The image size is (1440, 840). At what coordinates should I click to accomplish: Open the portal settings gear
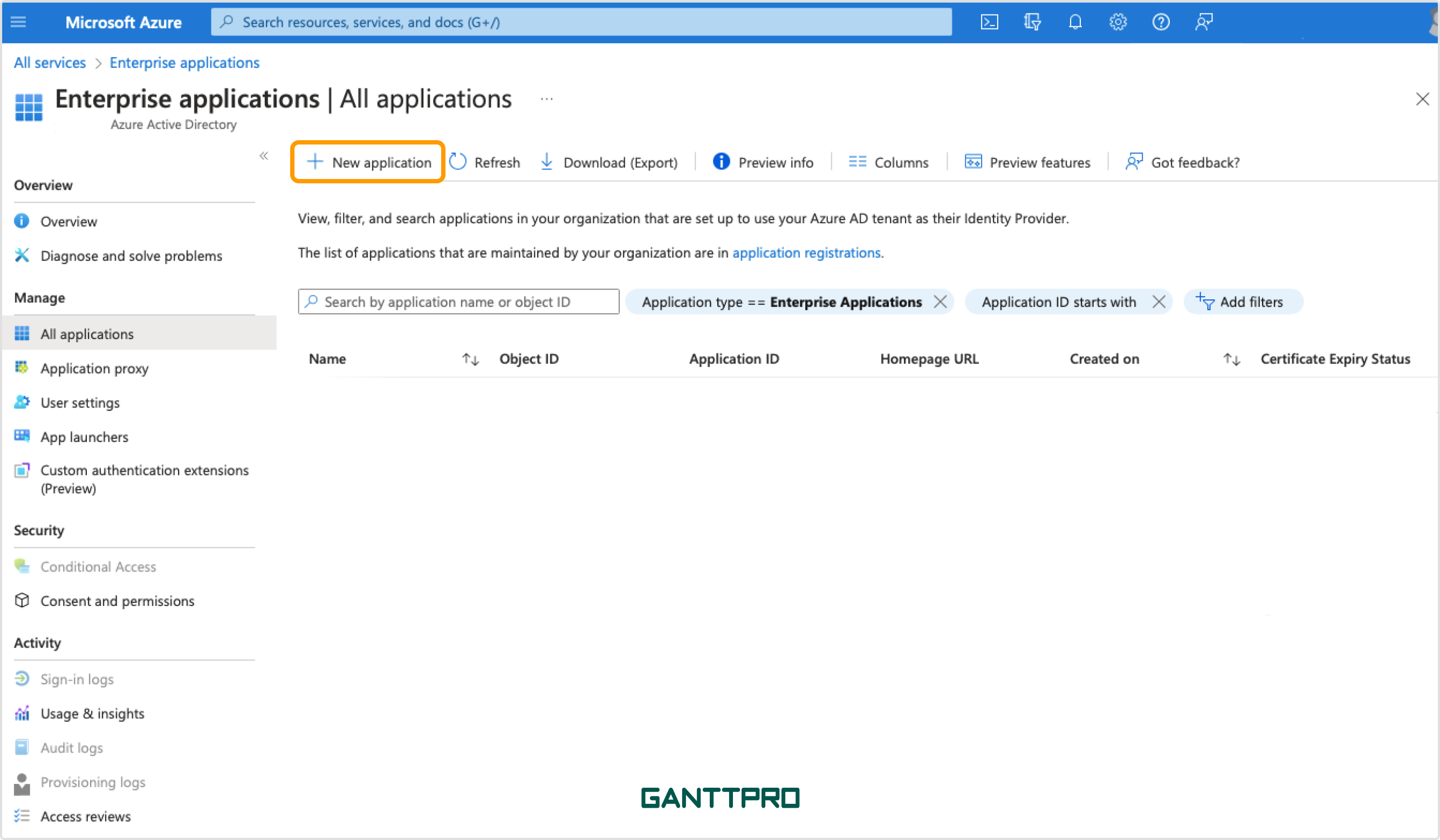pyautogui.click(x=1117, y=22)
